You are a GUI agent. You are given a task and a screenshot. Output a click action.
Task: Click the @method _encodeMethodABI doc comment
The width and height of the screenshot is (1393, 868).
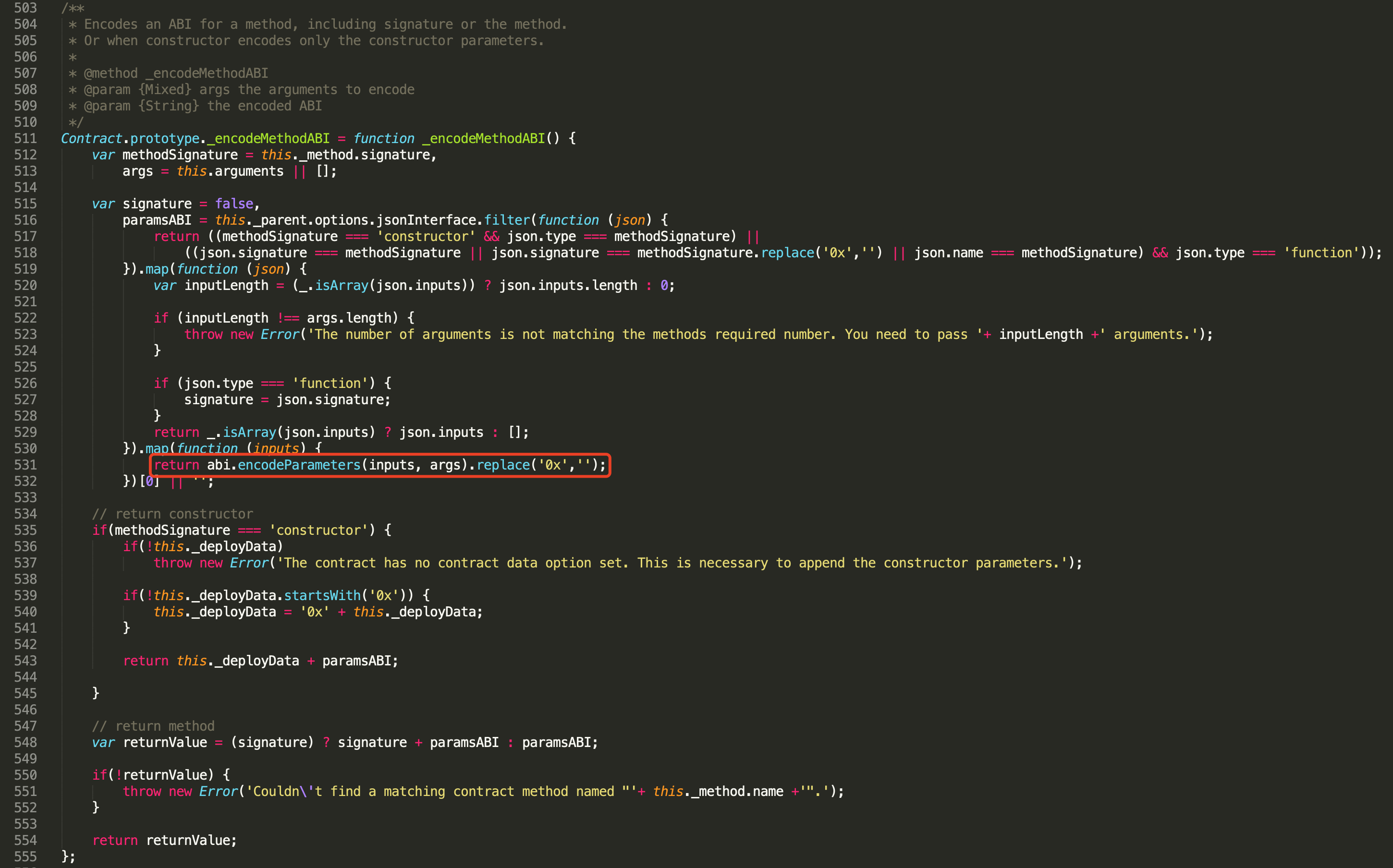(x=176, y=73)
